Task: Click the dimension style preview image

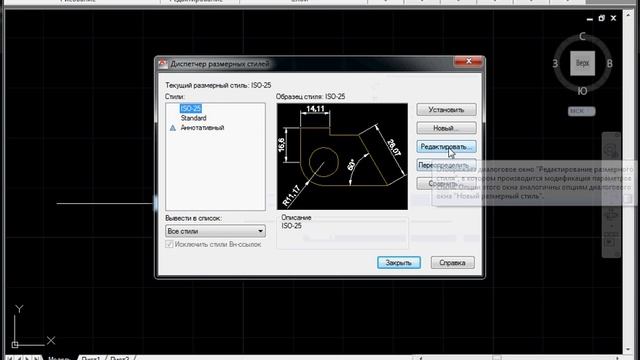Action: (342, 156)
